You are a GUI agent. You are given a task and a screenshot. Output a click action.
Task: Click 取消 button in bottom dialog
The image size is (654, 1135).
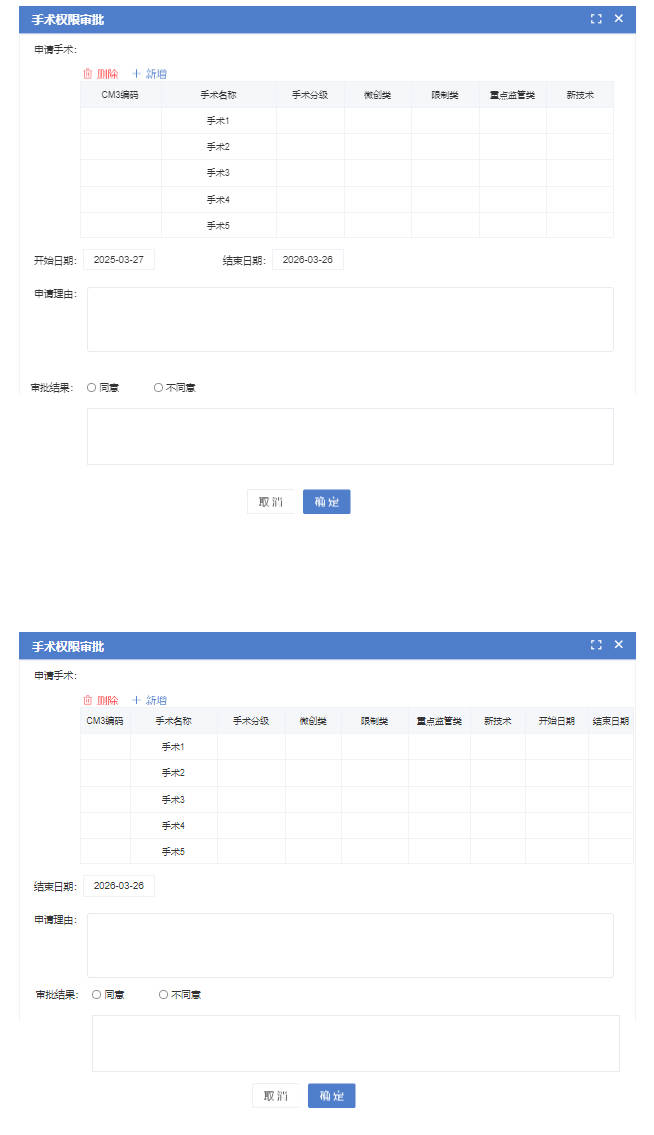coord(276,1095)
